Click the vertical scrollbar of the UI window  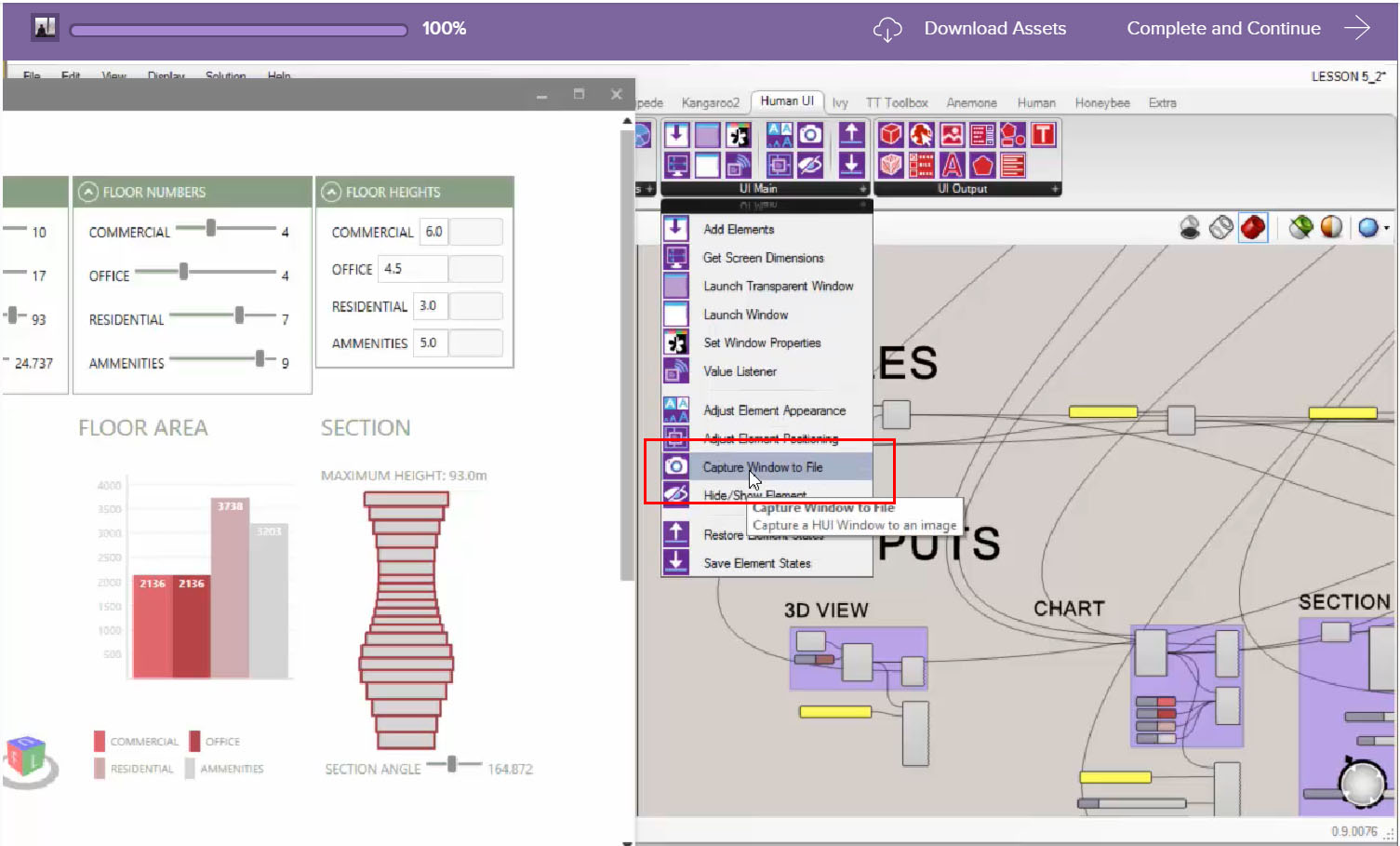[627, 354]
